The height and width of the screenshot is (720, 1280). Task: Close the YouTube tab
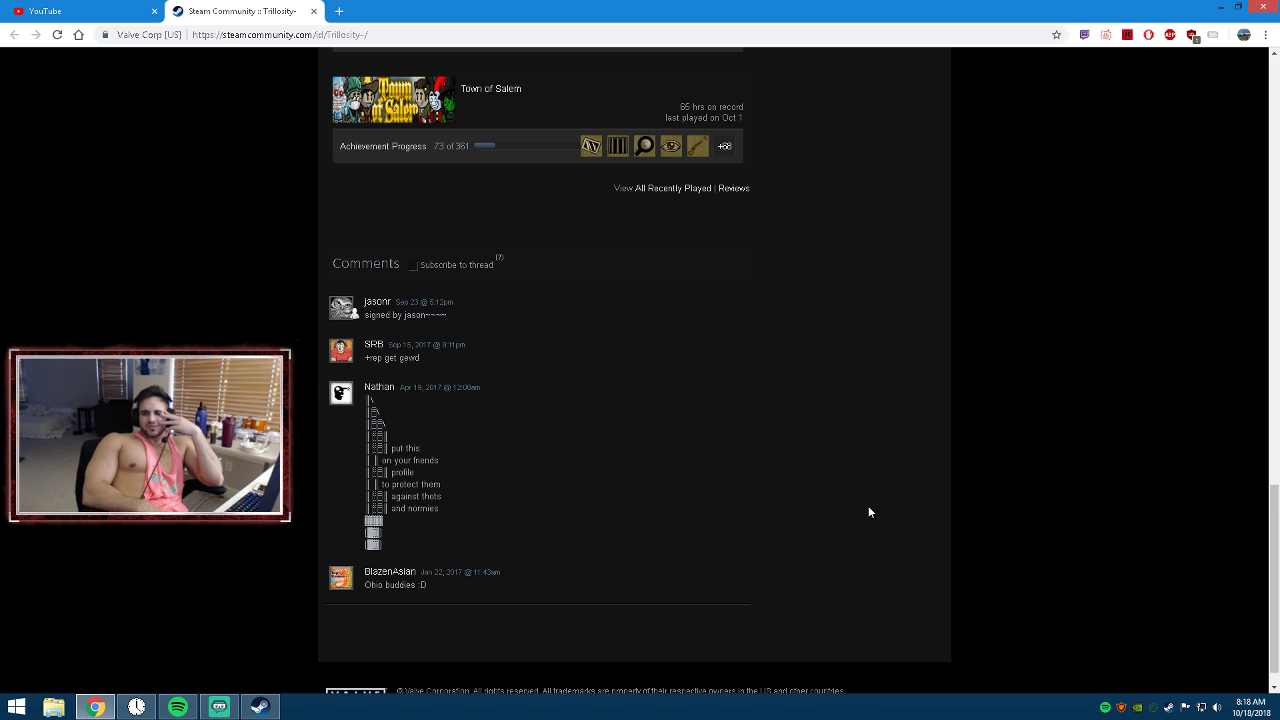[x=155, y=11]
